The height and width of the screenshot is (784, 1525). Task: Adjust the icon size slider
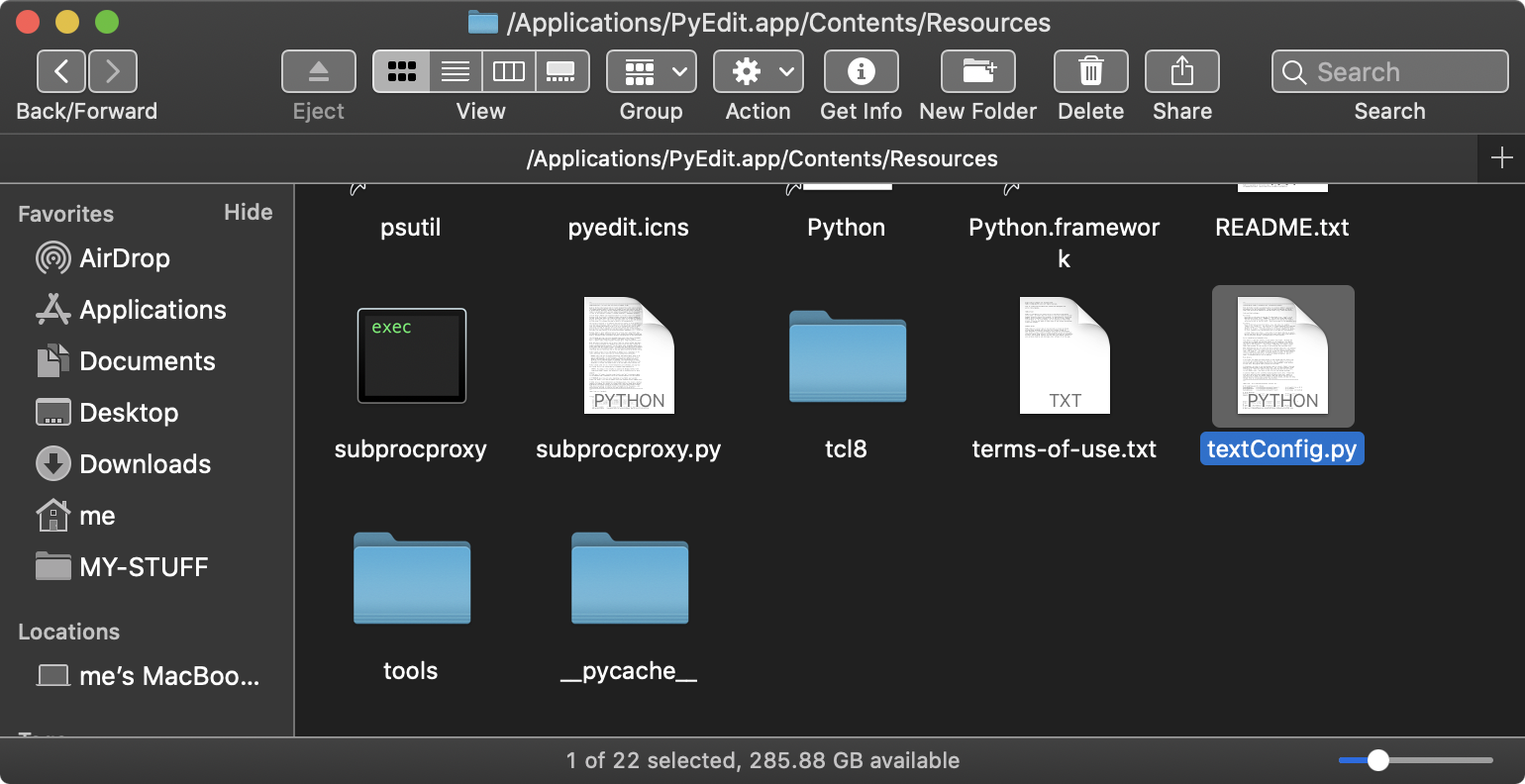click(1378, 760)
